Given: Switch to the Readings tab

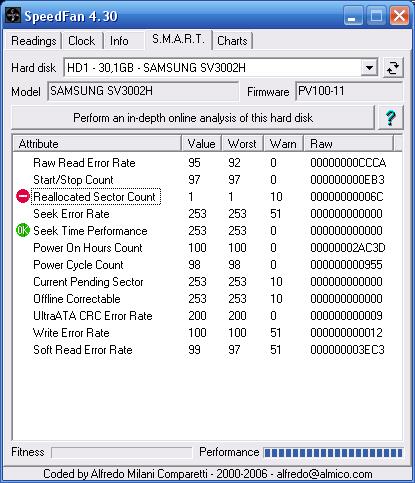Looking at the screenshot, I should 34,41.
